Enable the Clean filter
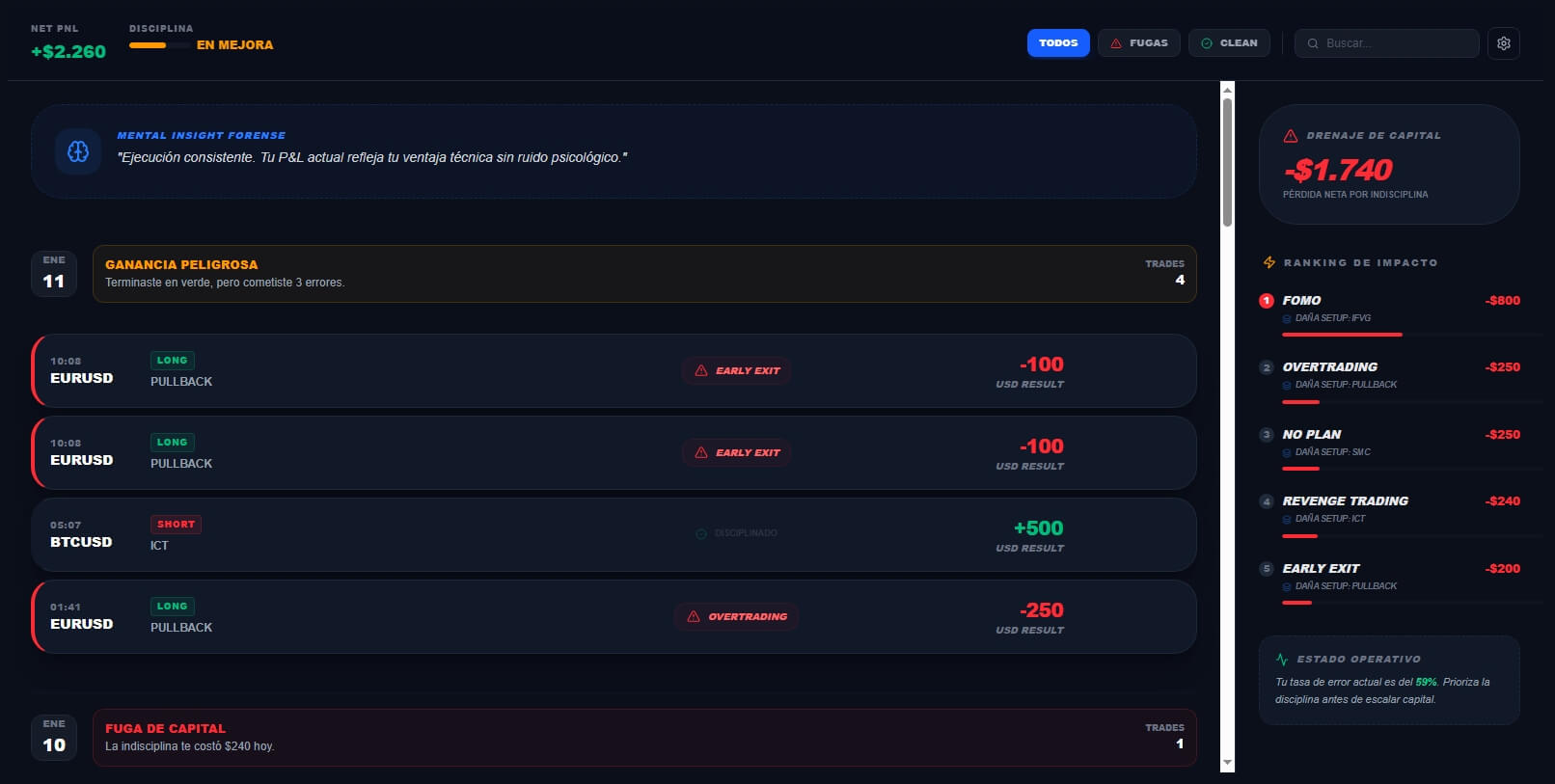 pos(1229,43)
